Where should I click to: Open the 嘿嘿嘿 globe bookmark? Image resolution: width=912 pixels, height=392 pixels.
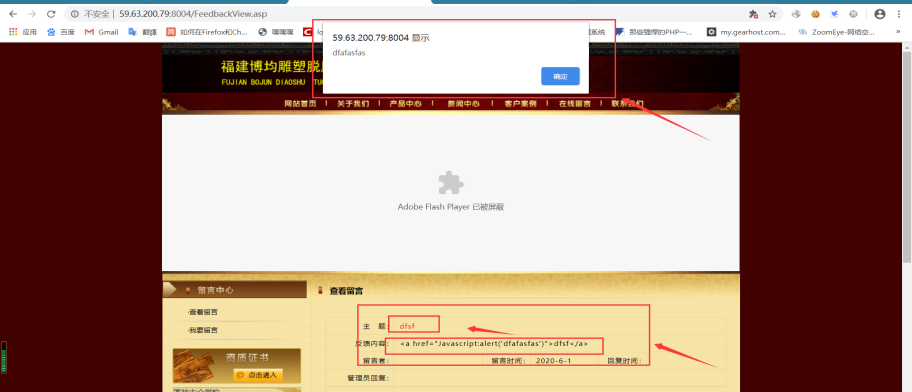(x=276, y=32)
